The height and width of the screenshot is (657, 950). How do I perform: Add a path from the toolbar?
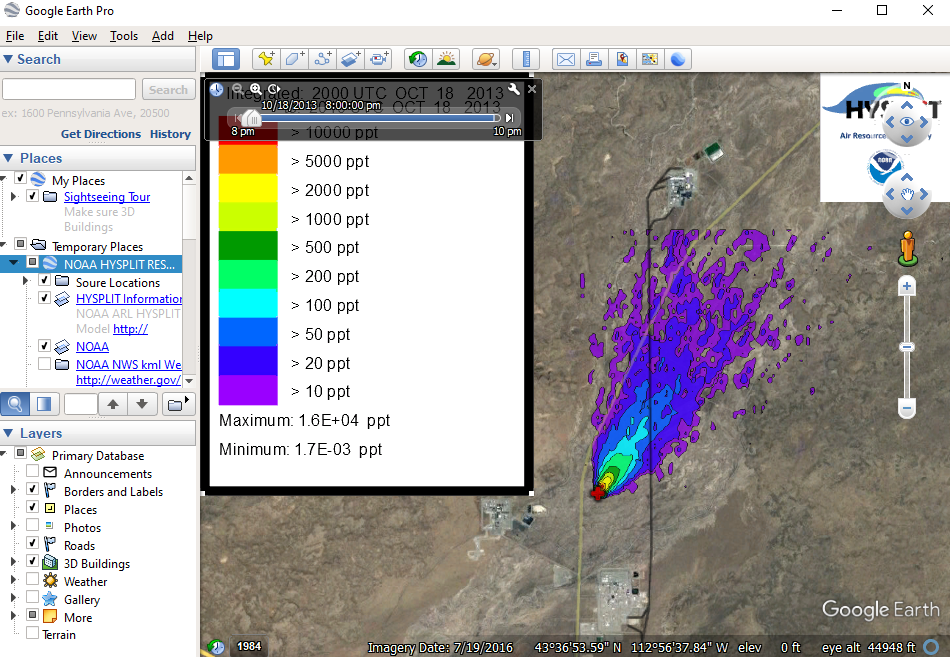[x=323, y=59]
